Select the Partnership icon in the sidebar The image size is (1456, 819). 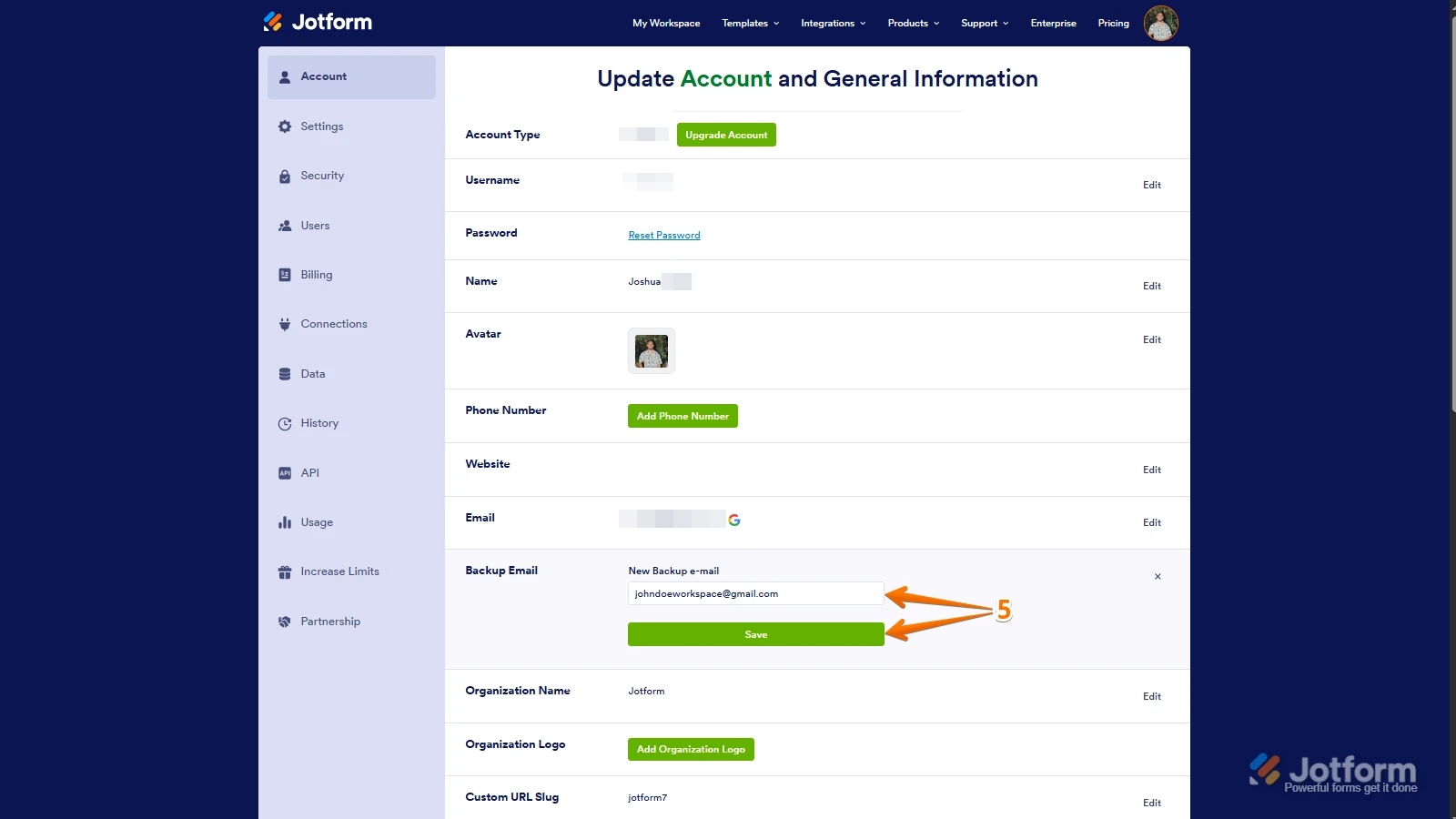click(286, 621)
